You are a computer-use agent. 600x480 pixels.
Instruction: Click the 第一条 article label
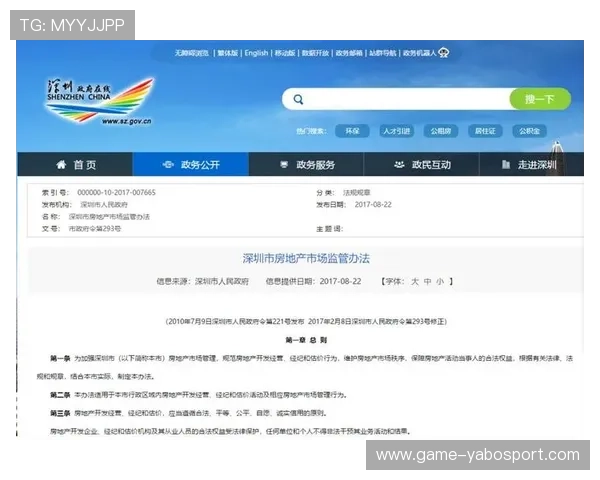click(60, 359)
